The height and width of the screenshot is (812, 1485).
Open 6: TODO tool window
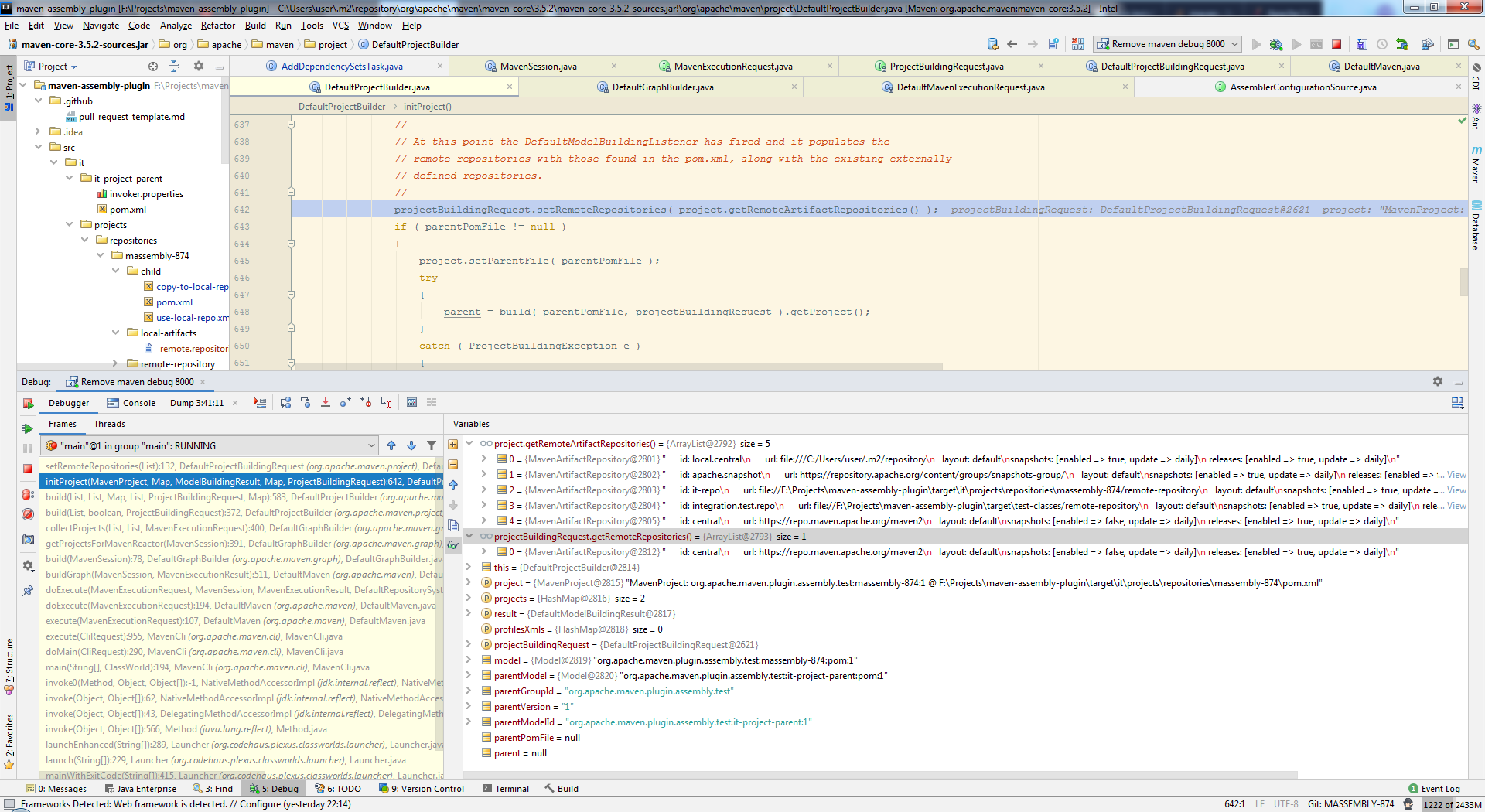tap(338, 789)
